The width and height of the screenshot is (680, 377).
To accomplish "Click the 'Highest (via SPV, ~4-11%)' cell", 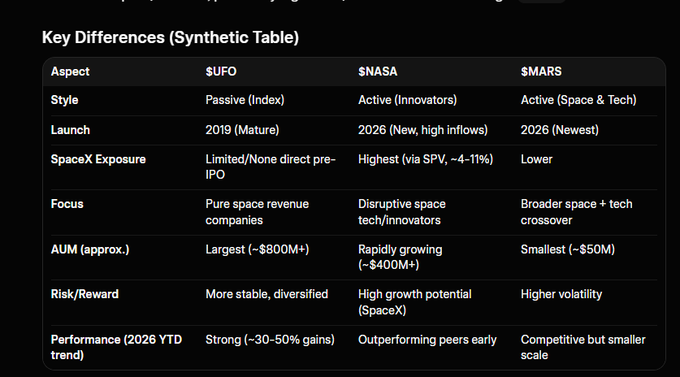I will click(x=425, y=160).
